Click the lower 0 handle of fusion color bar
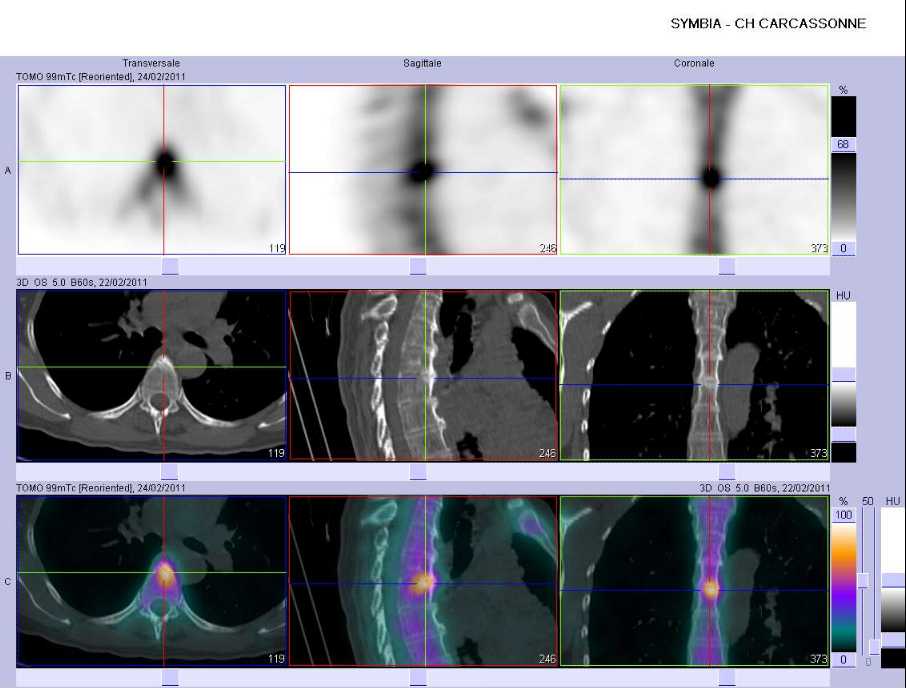Viewport: 906px width, 688px height. [x=844, y=659]
